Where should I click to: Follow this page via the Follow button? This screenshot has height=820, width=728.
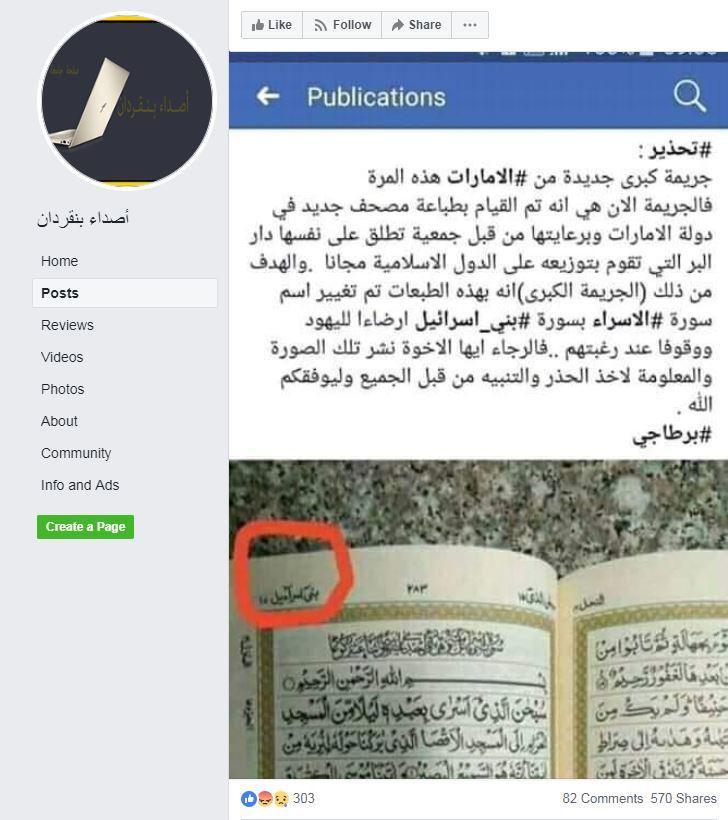click(342, 25)
